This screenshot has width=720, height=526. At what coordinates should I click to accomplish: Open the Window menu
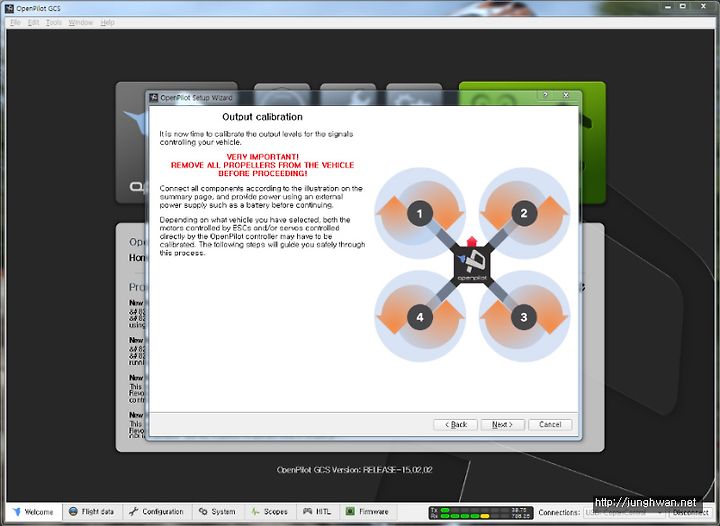(x=81, y=22)
